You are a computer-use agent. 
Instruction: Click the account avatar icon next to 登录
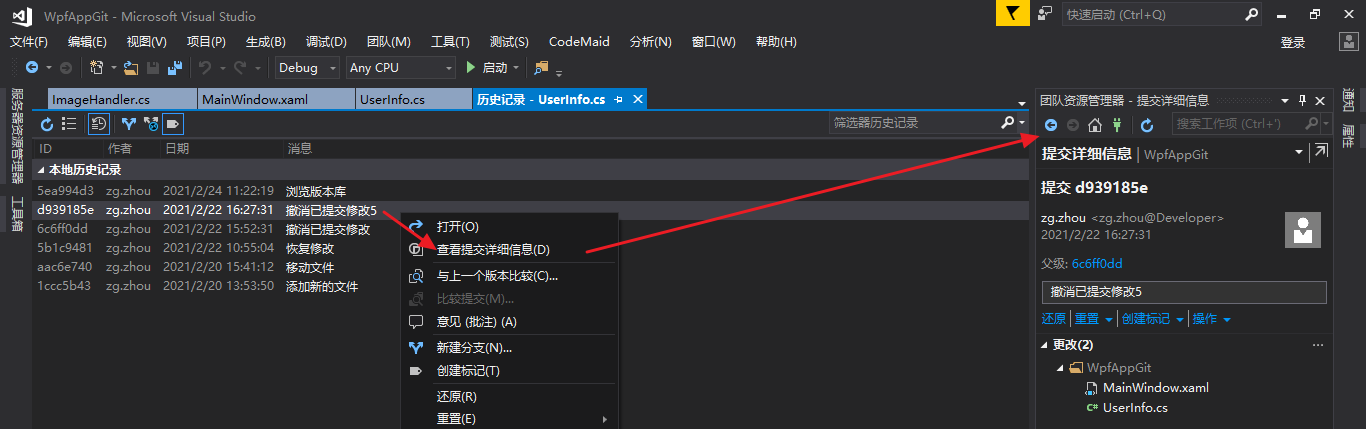click(x=1348, y=42)
